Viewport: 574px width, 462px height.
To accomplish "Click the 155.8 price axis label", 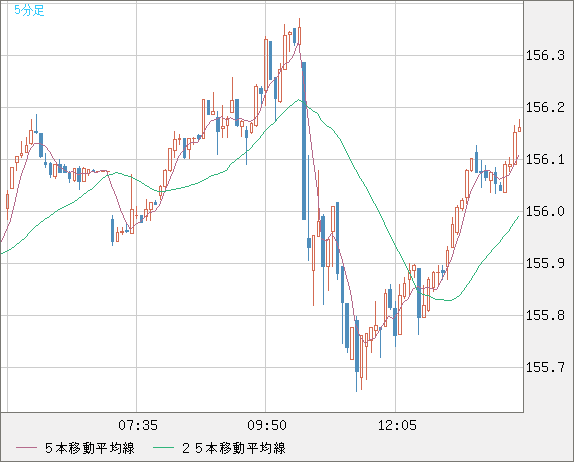I will click(x=545, y=316).
